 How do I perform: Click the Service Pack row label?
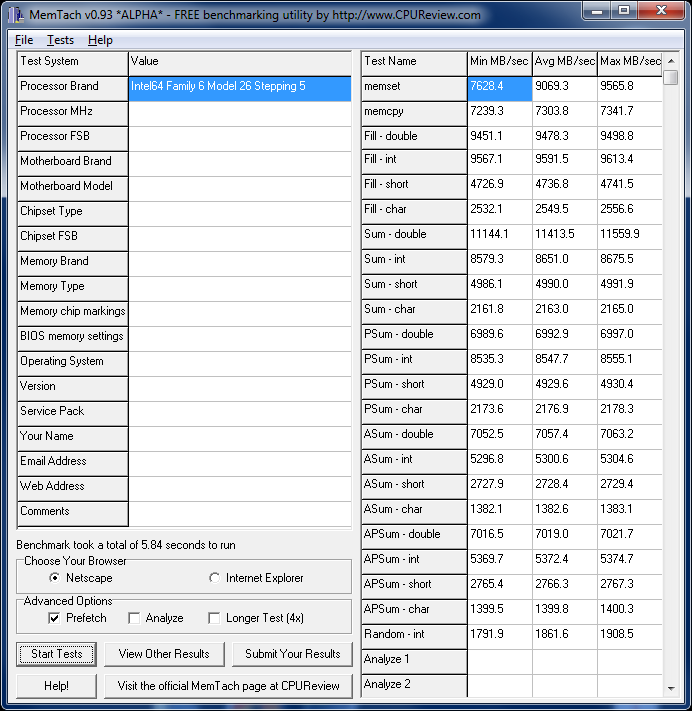coord(73,414)
